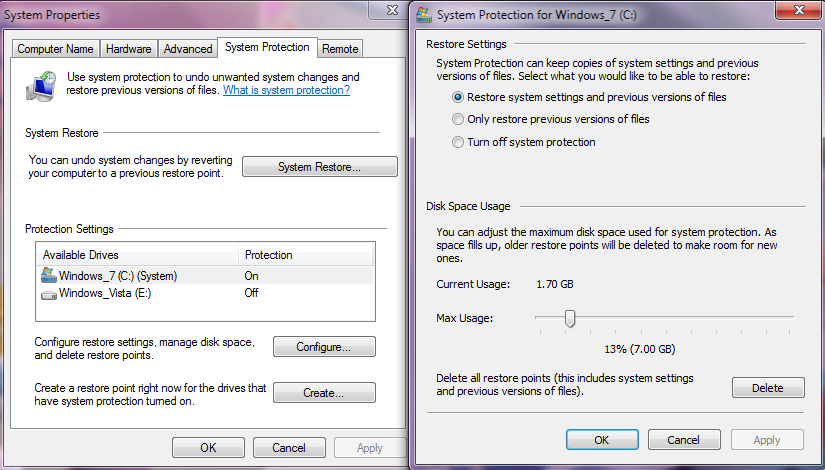Screen dimensions: 825x470
Task: Cancel the System Properties window
Action: 289,448
